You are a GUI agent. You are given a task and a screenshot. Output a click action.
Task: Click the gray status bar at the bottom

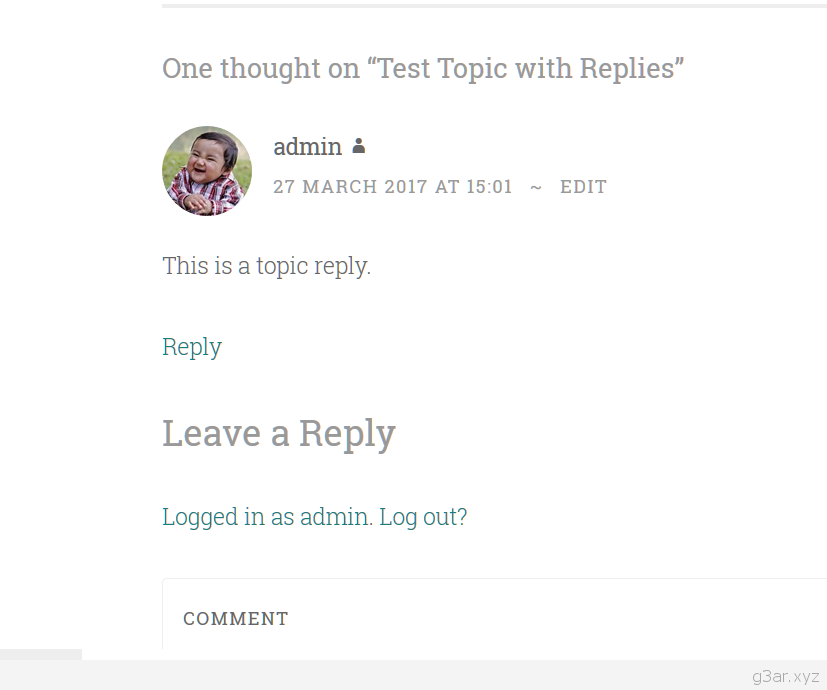click(414, 675)
